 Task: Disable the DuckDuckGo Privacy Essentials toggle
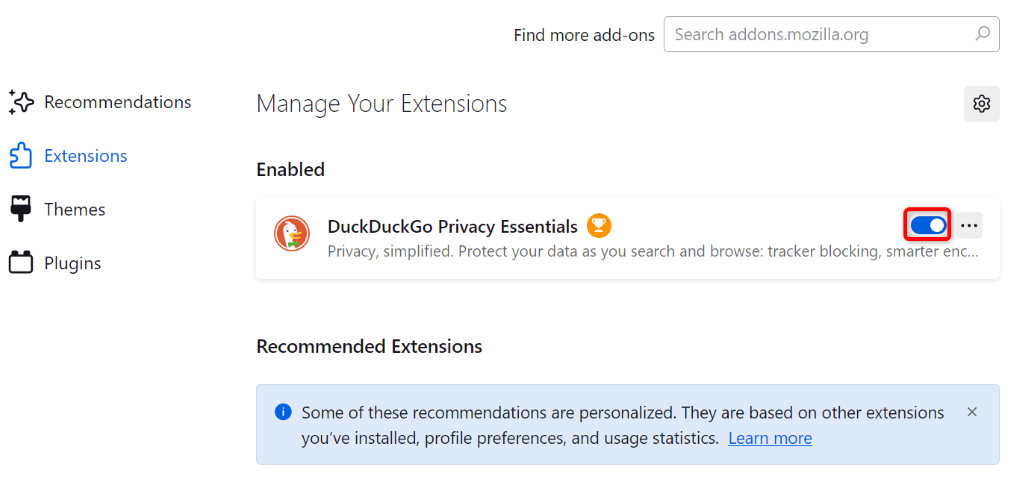click(x=928, y=225)
